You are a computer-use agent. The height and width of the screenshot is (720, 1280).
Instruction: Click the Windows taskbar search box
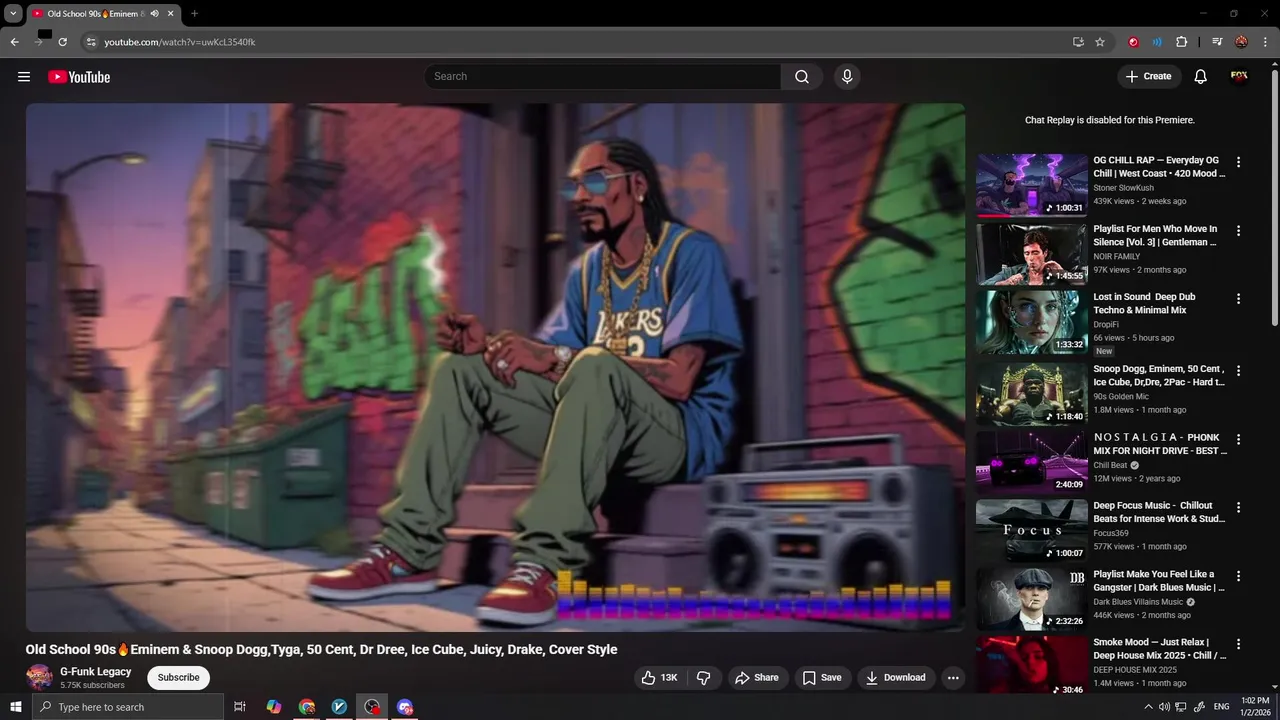pyautogui.click(x=128, y=707)
